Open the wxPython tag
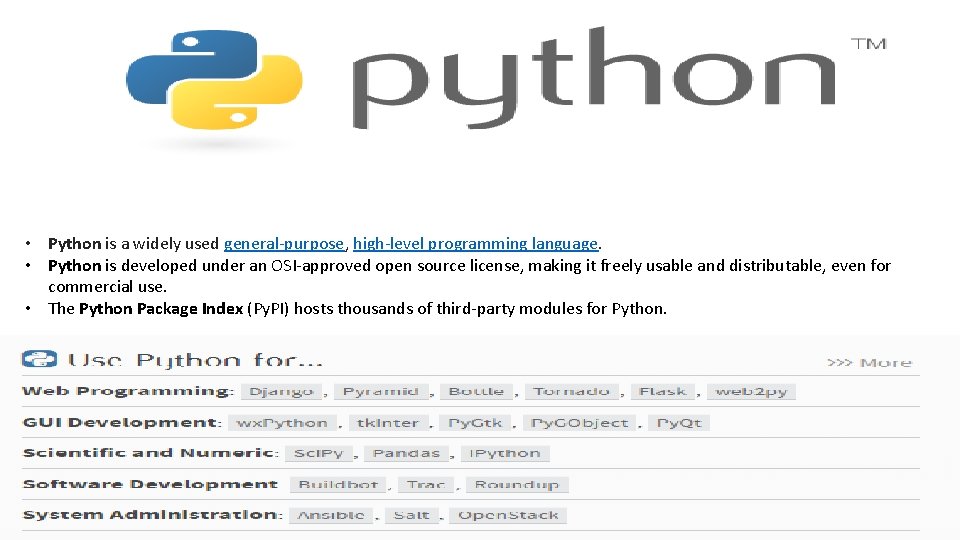Screen dimensions: 960x540 pos(282,423)
